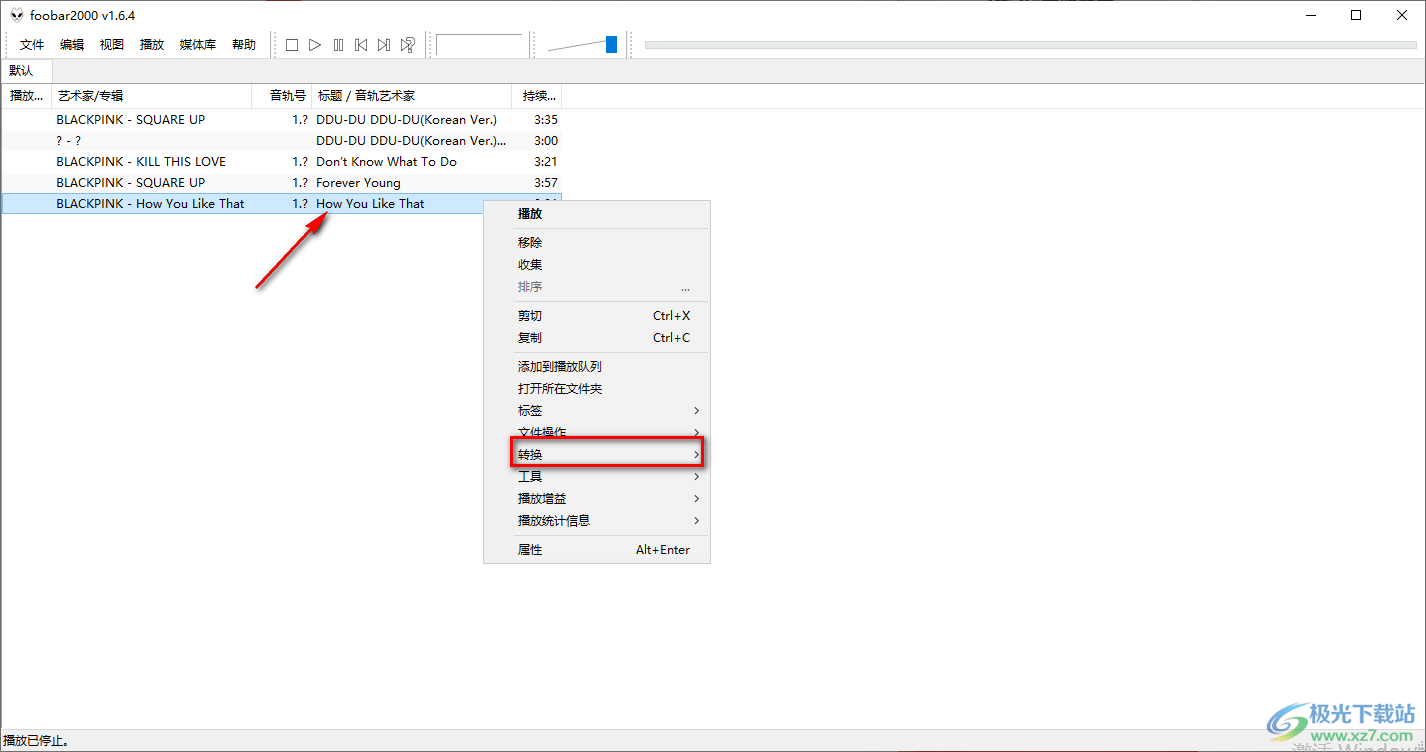Viewport: 1426px width, 752px height.
Task: Expand the 播放统计信息 submenu
Action: tap(597, 521)
